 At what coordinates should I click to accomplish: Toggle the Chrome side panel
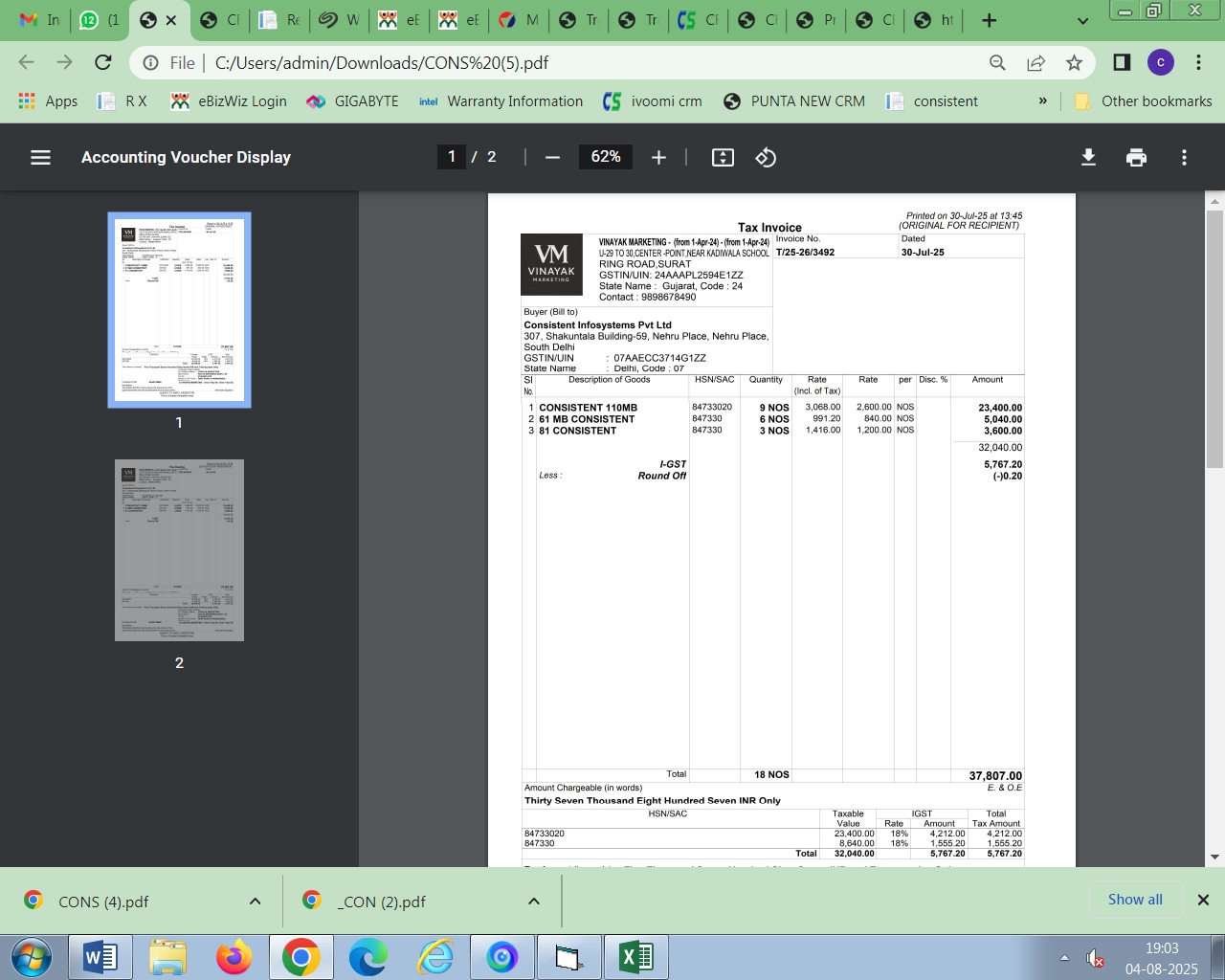1122,63
